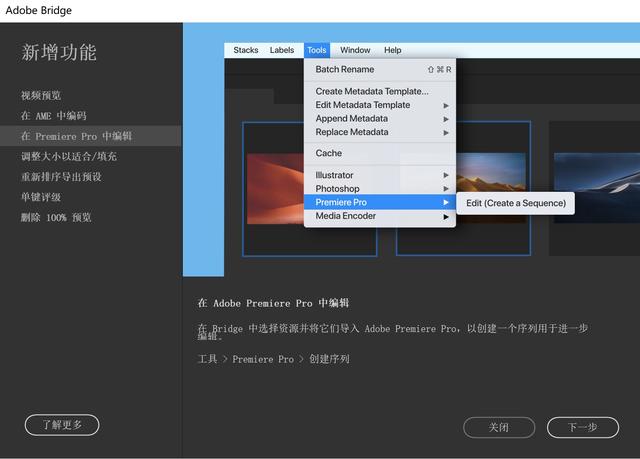Choose Edit (Create a Sequence) submenu item
640x459 pixels.
click(x=516, y=203)
